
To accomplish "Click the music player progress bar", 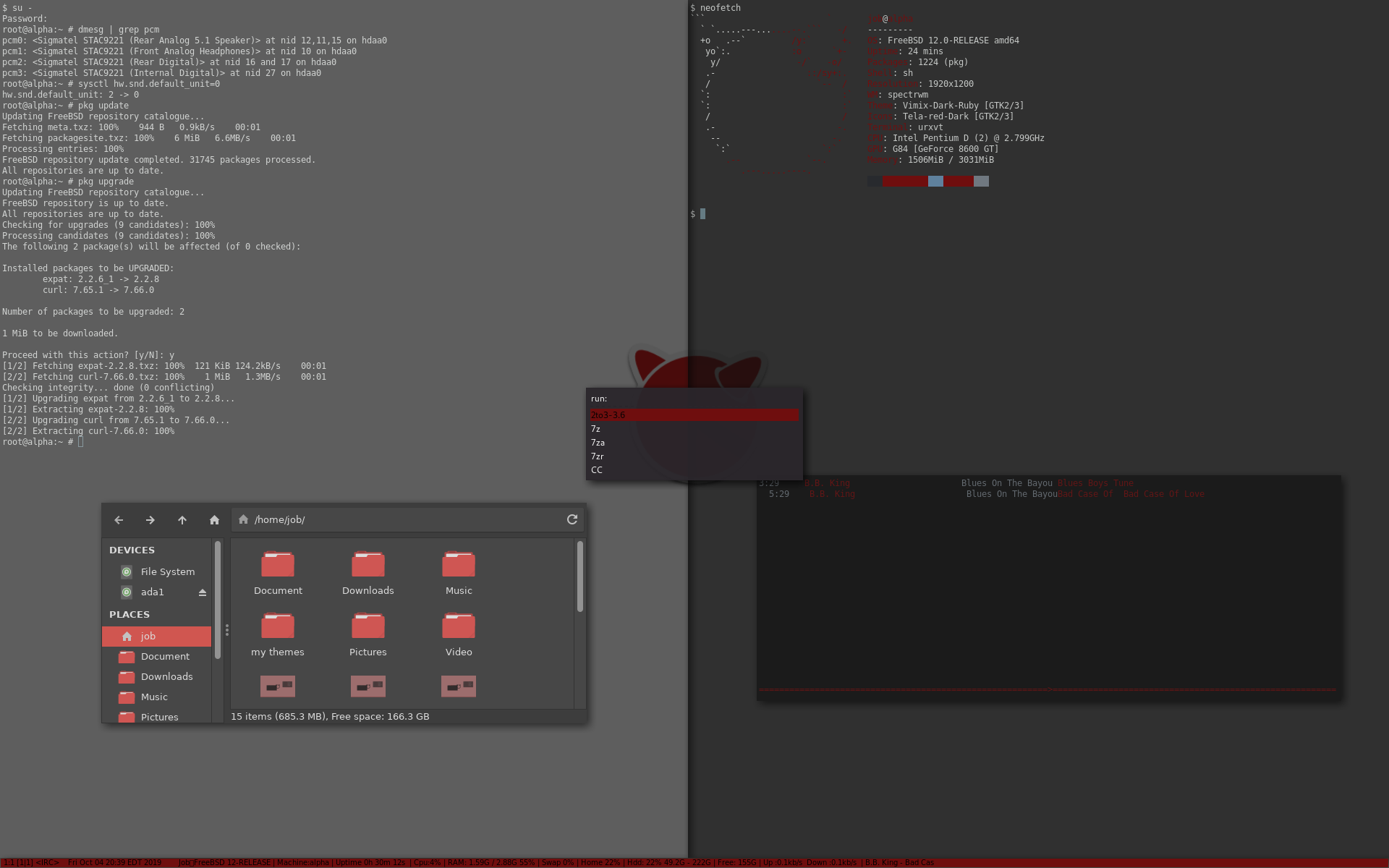I will [1048, 689].
